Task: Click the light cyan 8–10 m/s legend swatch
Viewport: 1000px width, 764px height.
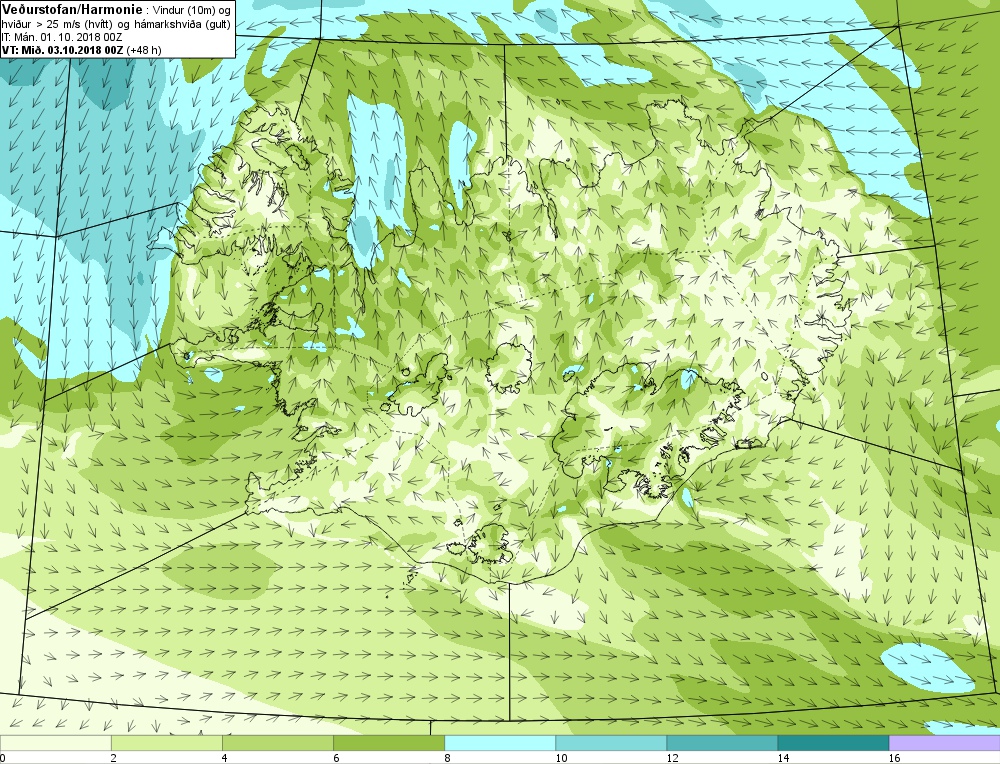Action: pyautogui.click(x=500, y=743)
